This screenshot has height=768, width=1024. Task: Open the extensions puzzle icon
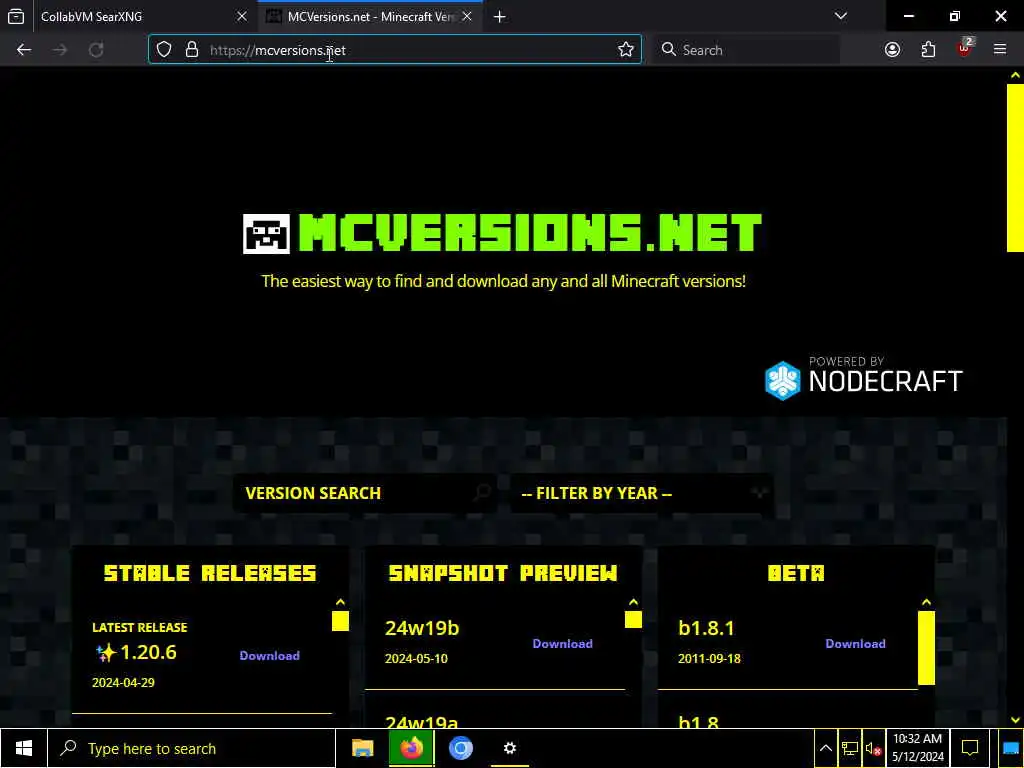[928, 50]
